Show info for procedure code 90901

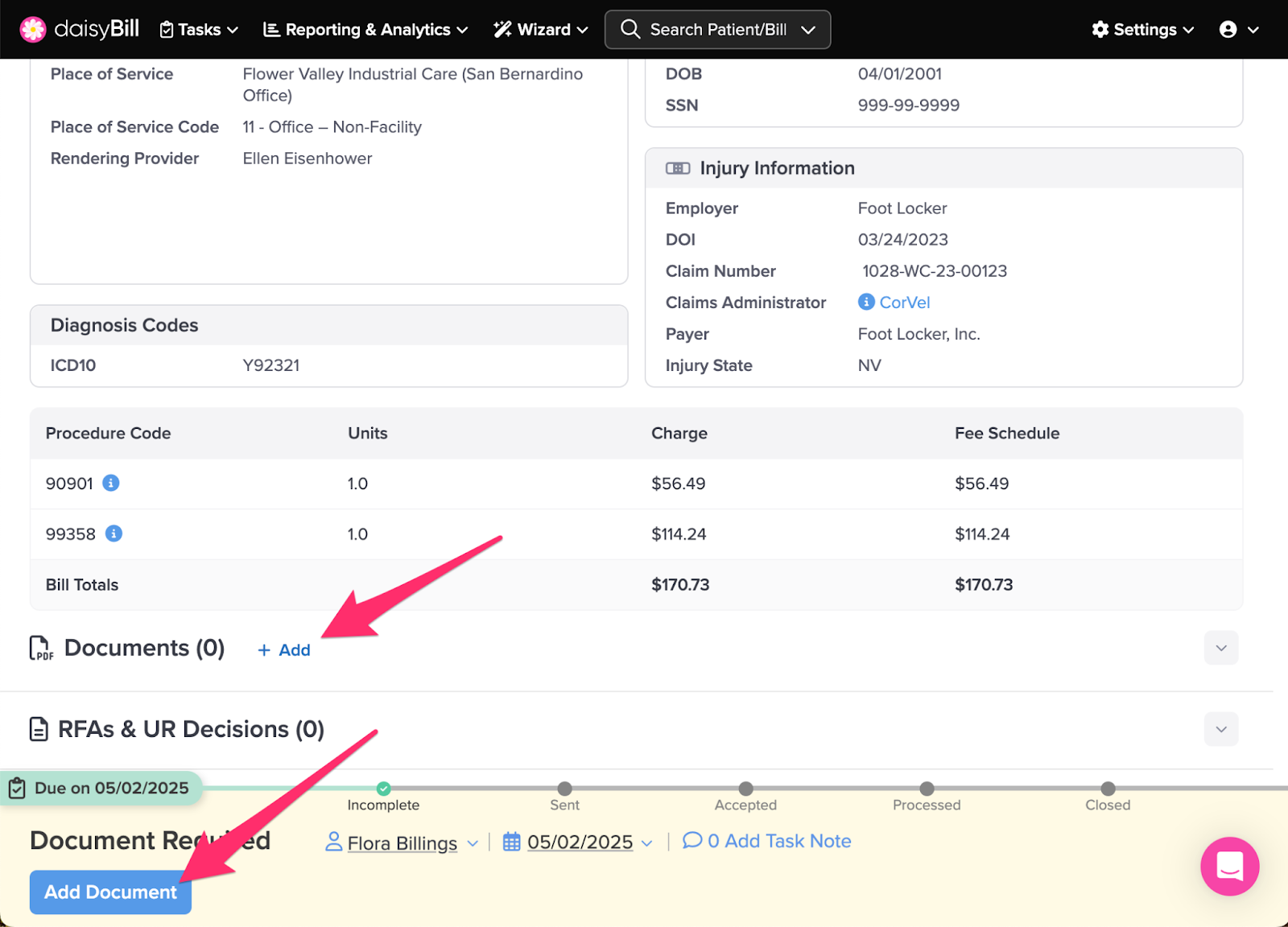(x=111, y=483)
